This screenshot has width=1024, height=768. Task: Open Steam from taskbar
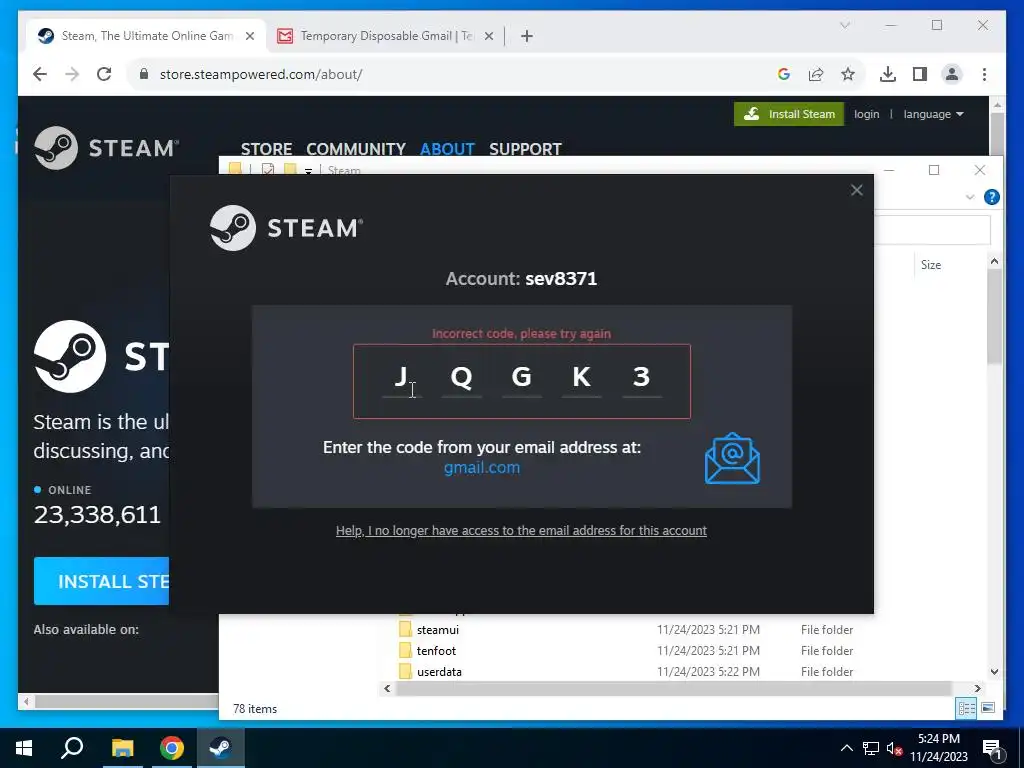221,748
